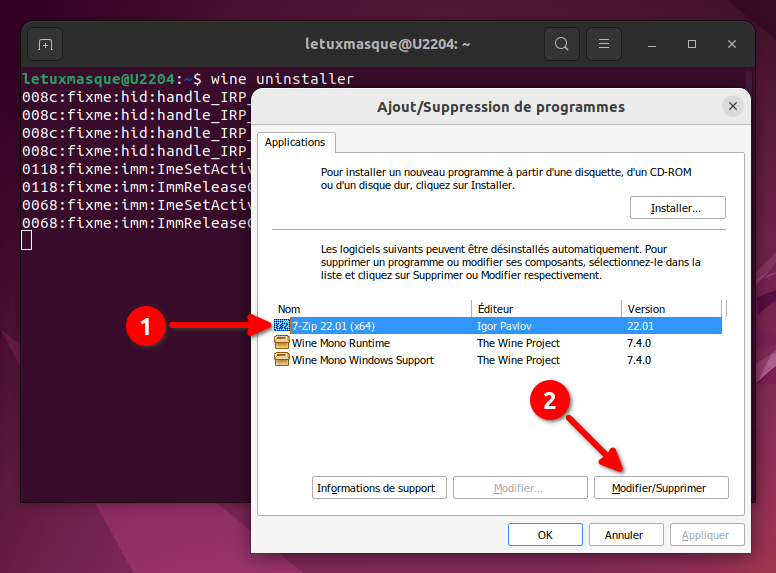Sort list by the Éditeur column header

pyautogui.click(x=546, y=309)
